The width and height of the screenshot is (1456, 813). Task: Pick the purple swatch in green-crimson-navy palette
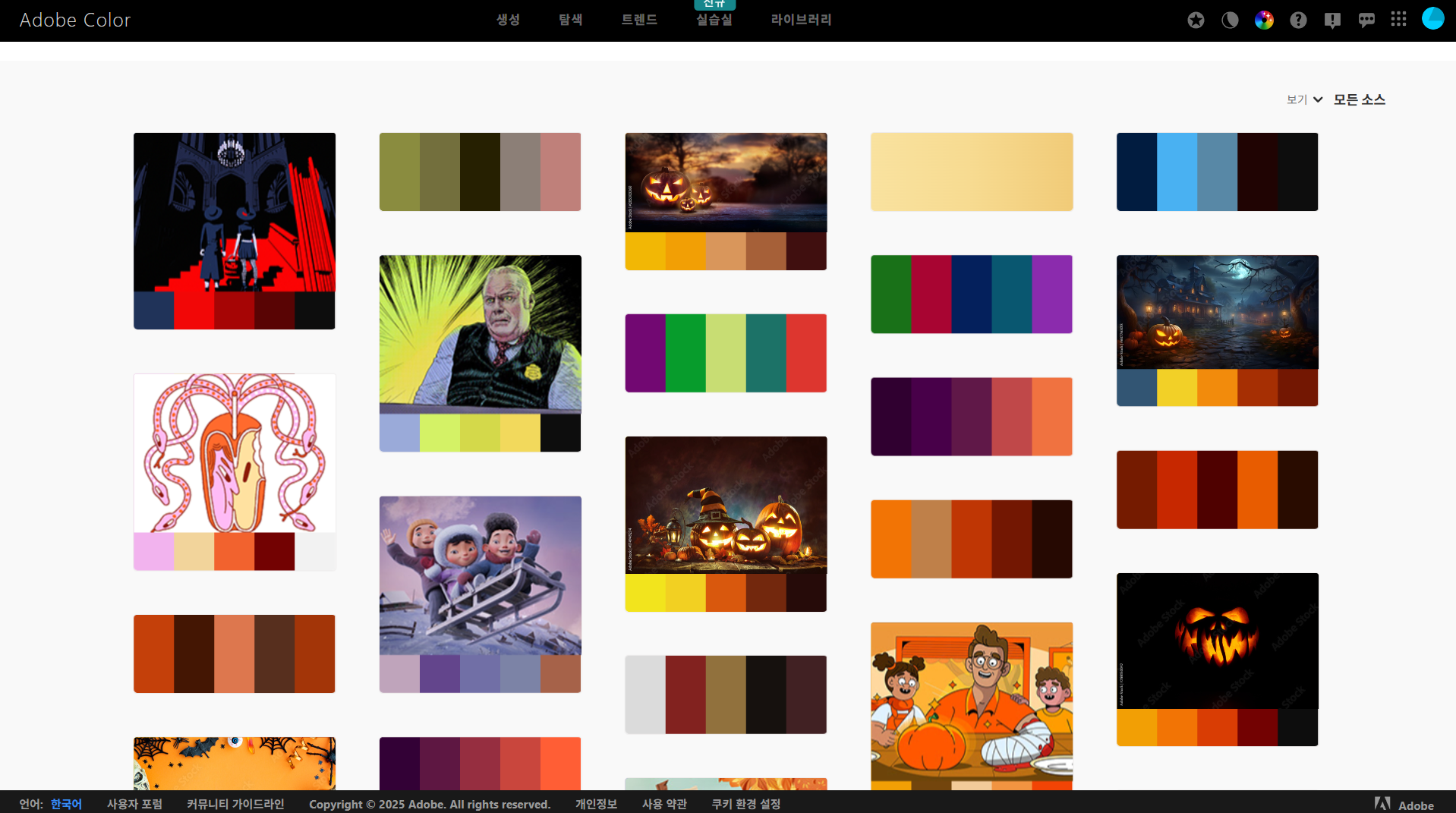pos(1052,295)
